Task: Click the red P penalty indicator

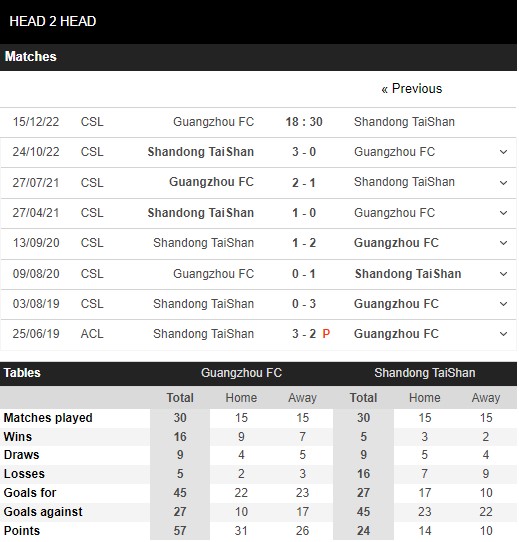Action: coord(326,334)
